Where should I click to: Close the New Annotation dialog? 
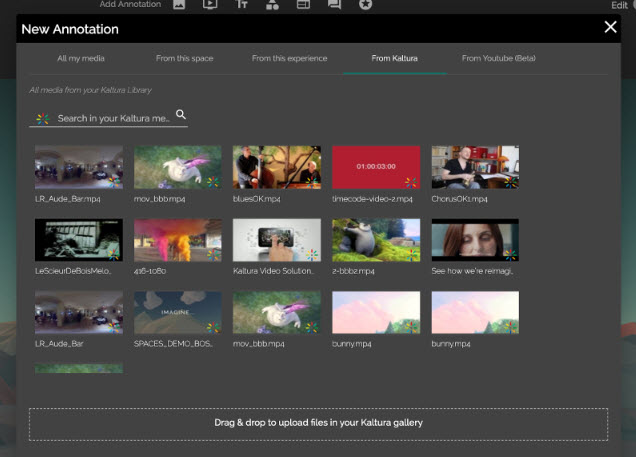click(x=611, y=27)
